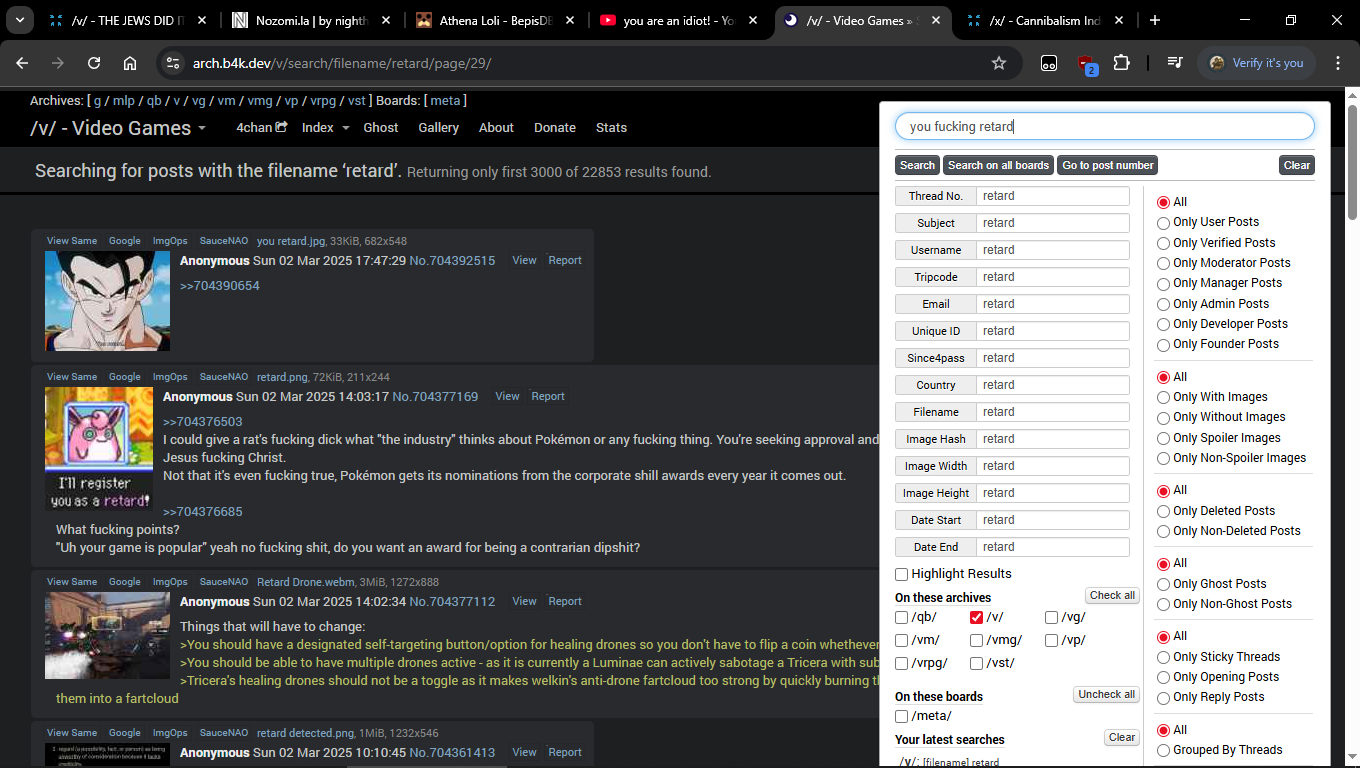Bookmark this page with the star icon
The image size is (1360, 768).
click(998, 63)
